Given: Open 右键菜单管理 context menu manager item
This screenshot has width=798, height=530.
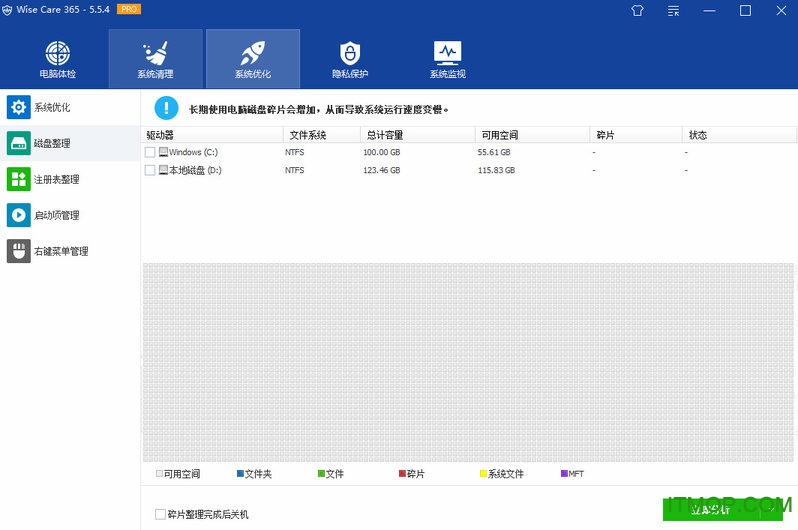Looking at the screenshot, I should 70,251.
